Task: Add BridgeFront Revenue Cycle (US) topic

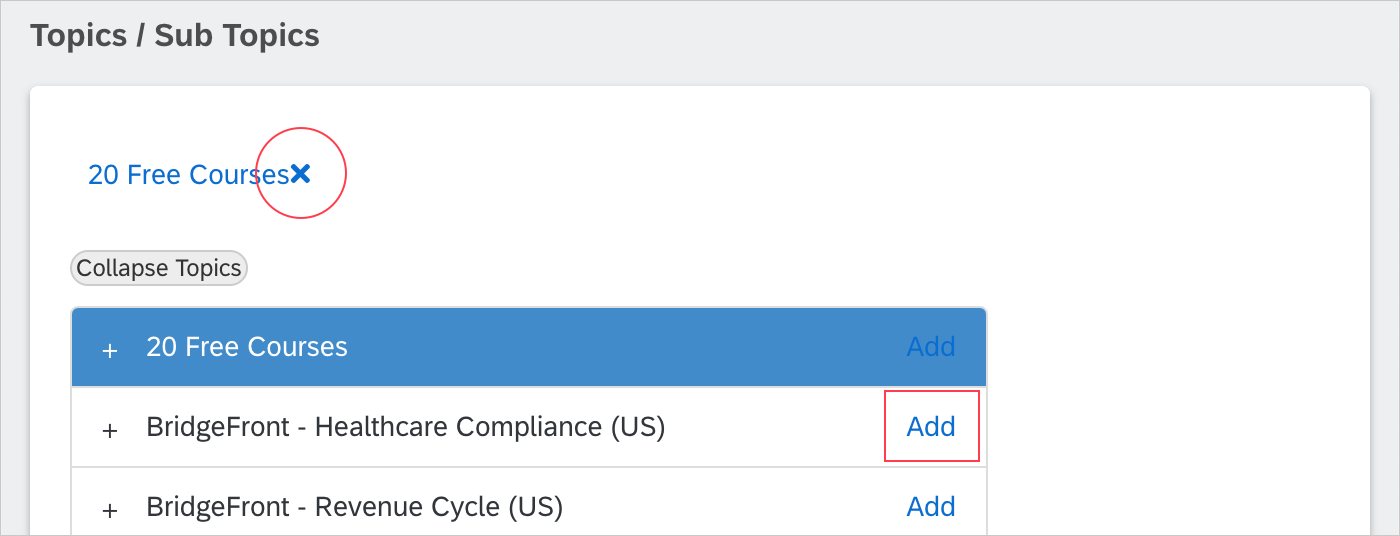Action: tap(930, 507)
